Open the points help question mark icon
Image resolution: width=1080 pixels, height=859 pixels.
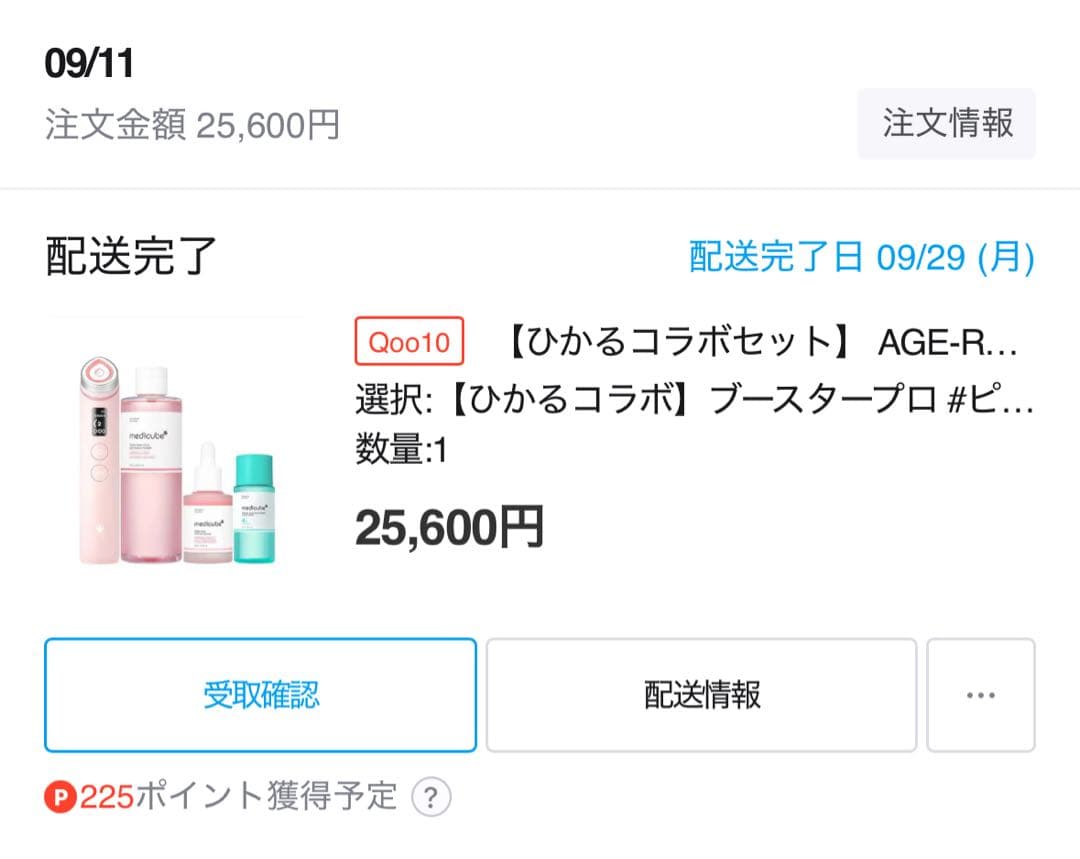430,797
